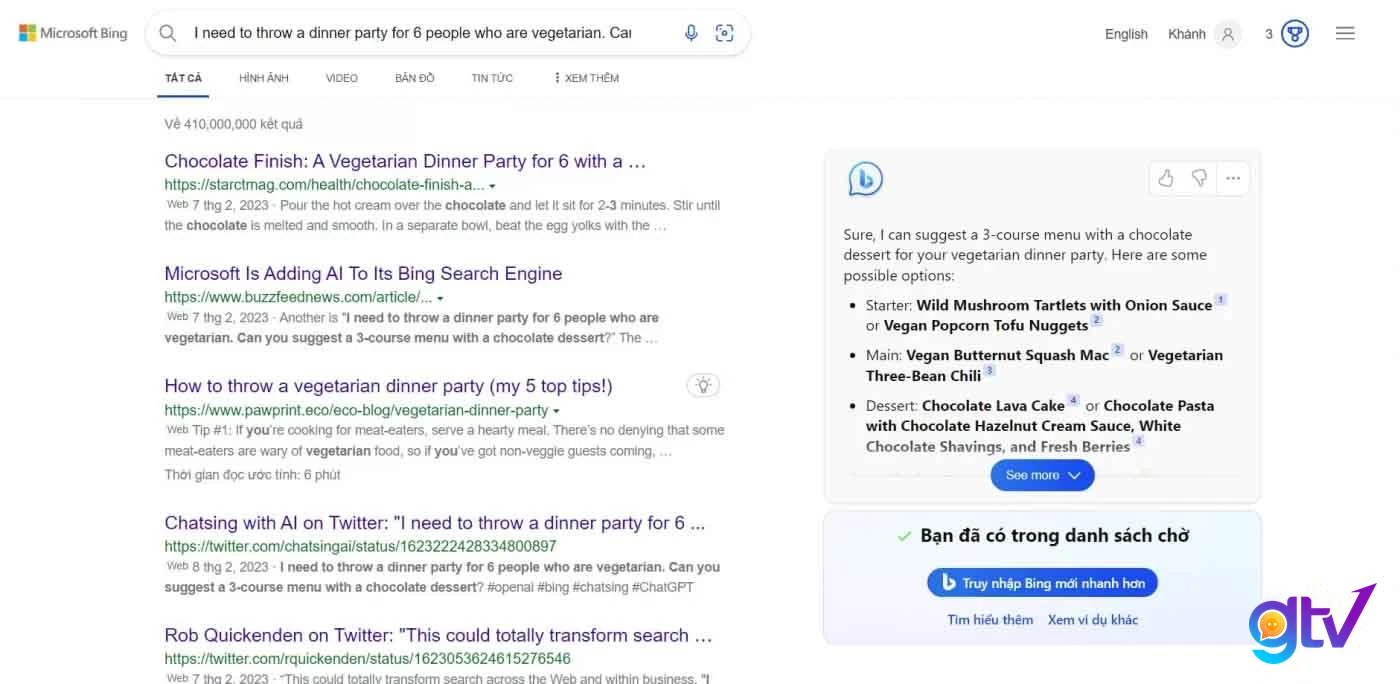Open dropdown arrow beside buzzfeednews URL
Image resolution: width=1400 pixels, height=684 pixels.
pos(440,298)
